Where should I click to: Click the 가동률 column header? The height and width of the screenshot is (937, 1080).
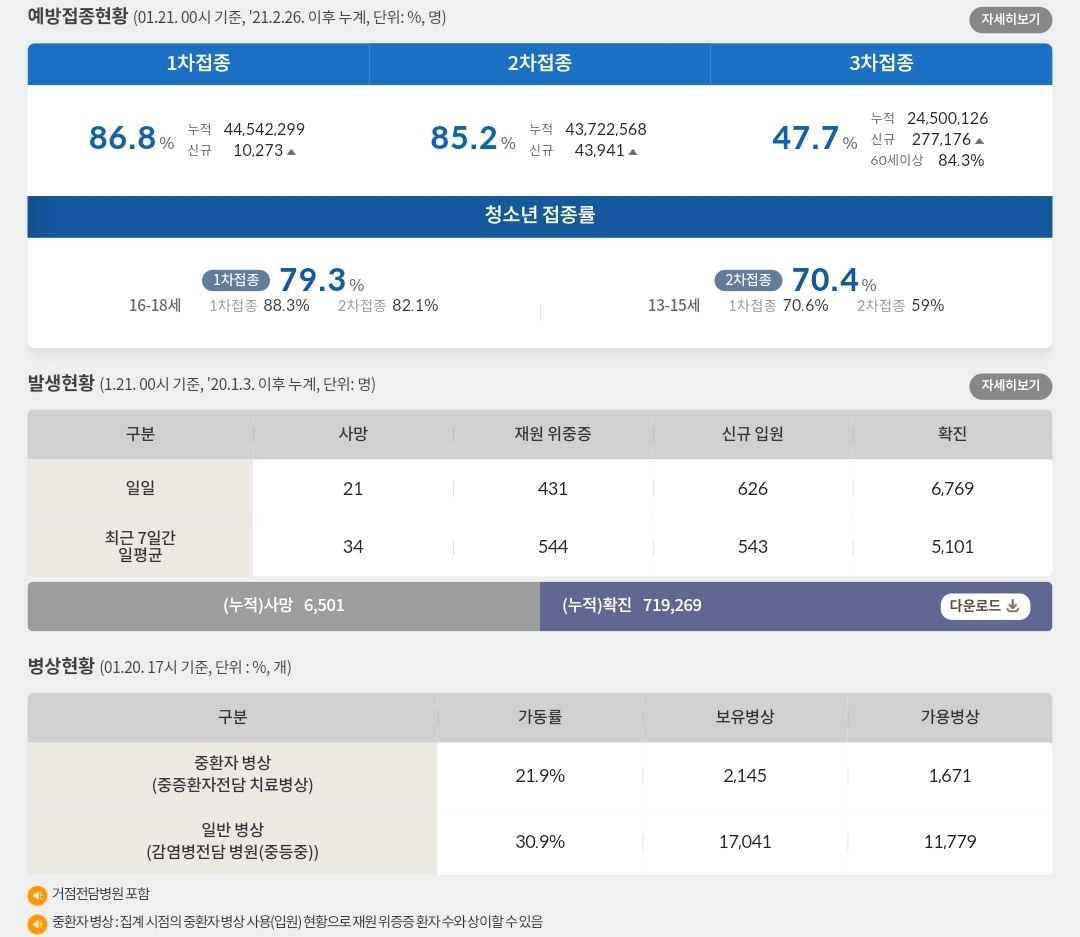pyautogui.click(x=539, y=717)
